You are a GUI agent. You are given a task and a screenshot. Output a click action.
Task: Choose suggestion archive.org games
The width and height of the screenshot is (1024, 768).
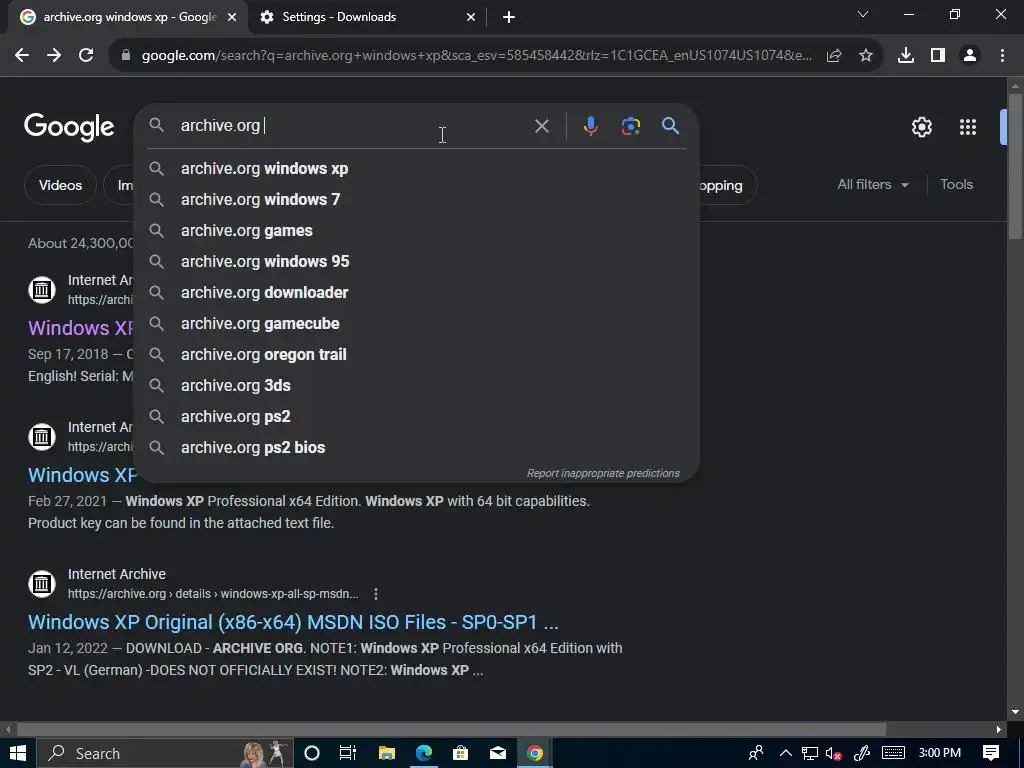(416, 231)
